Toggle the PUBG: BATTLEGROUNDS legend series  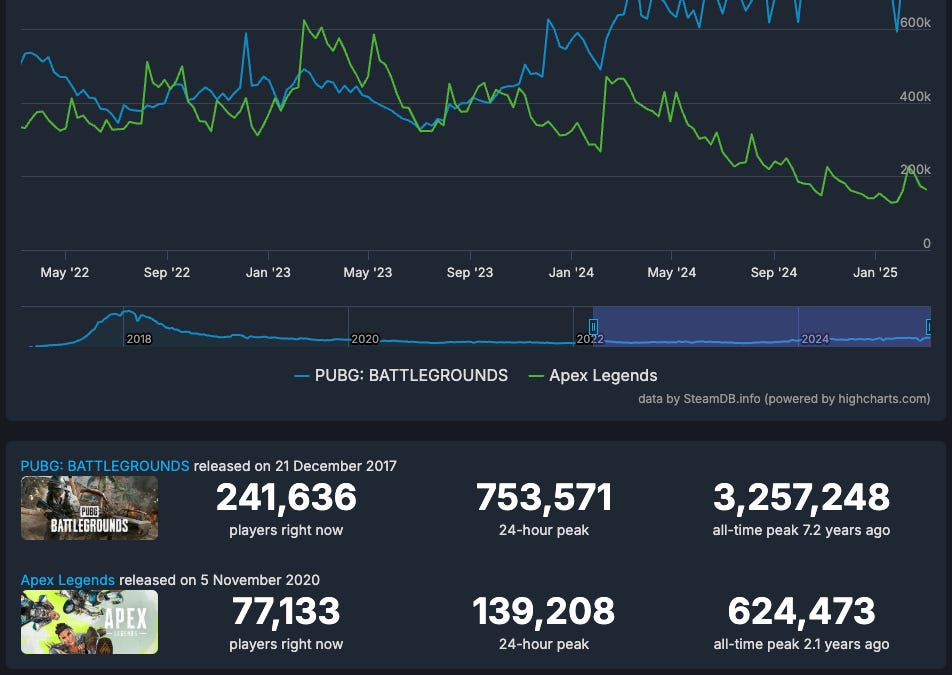click(401, 376)
